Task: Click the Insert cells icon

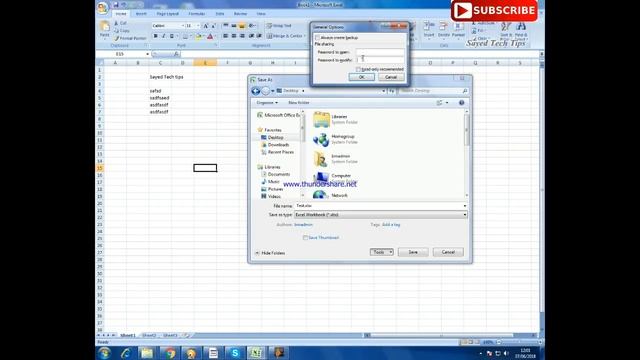Action: (429, 27)
